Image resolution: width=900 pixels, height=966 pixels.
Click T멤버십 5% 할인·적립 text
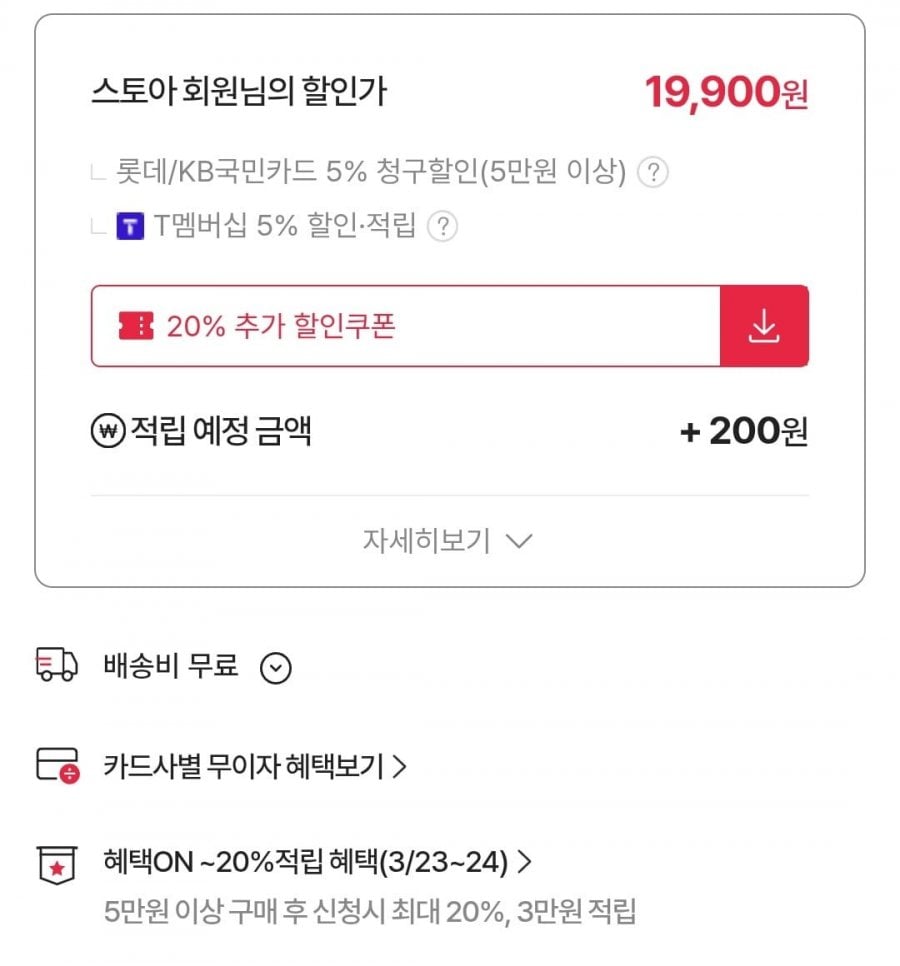point(284,226)
